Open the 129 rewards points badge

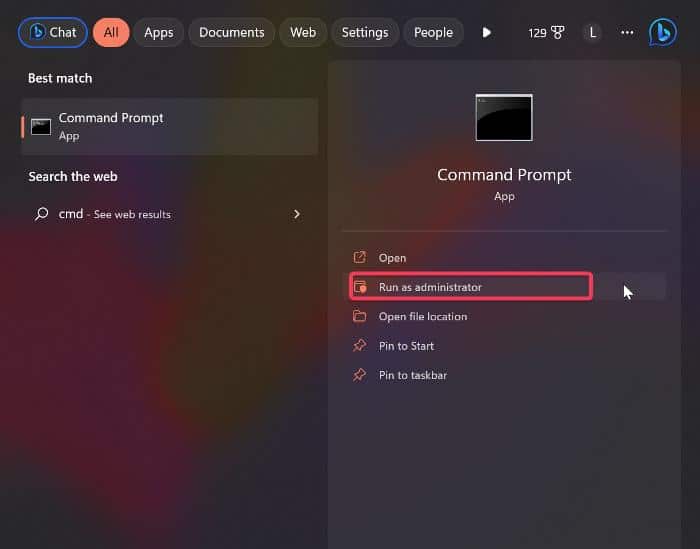tap(546, 33)
